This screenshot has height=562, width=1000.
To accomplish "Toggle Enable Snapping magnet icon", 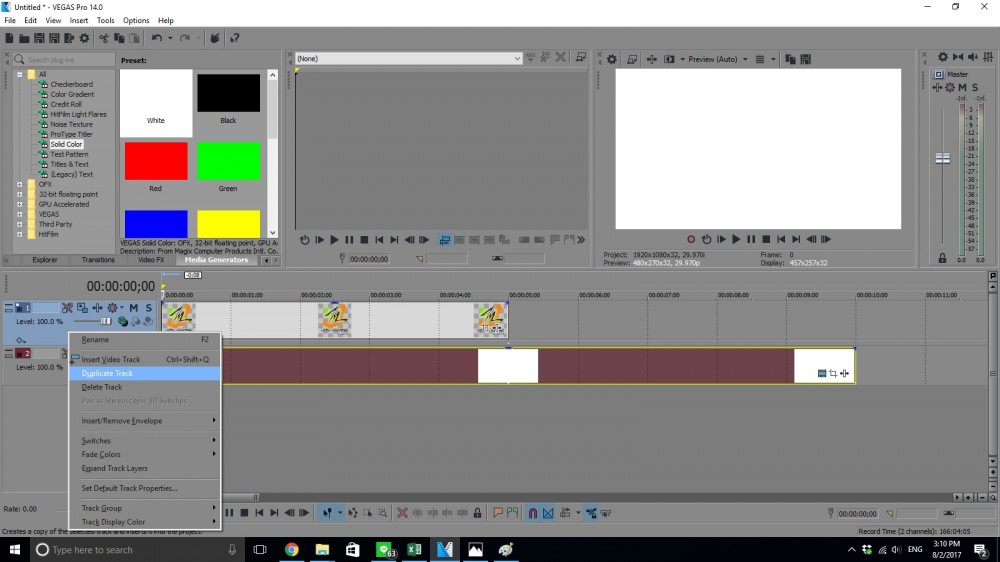I will click(x=533, y=513).
